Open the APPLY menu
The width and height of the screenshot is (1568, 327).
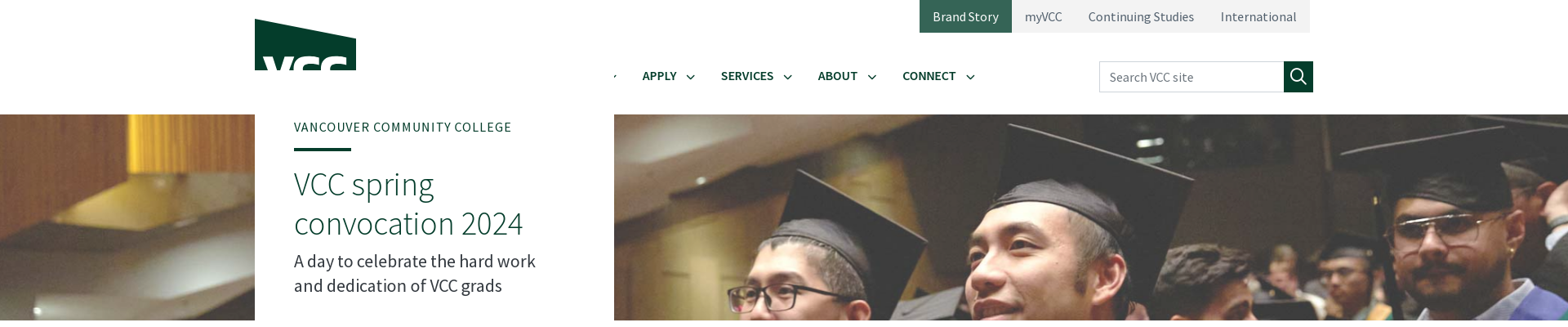point(659,76)
